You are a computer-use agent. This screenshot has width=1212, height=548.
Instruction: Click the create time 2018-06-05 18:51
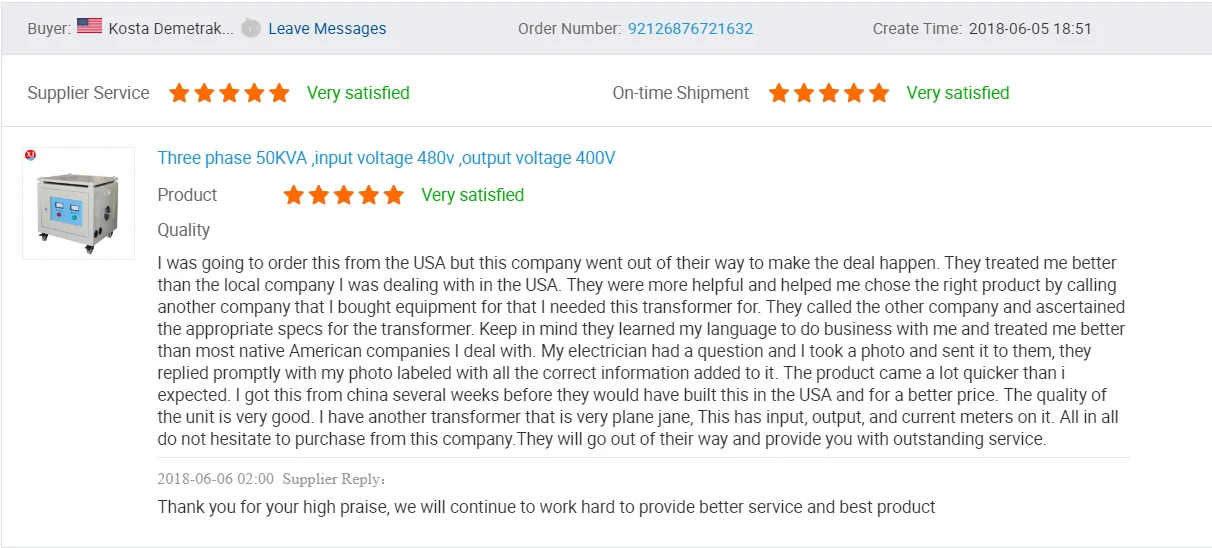tap(1030, 29)
